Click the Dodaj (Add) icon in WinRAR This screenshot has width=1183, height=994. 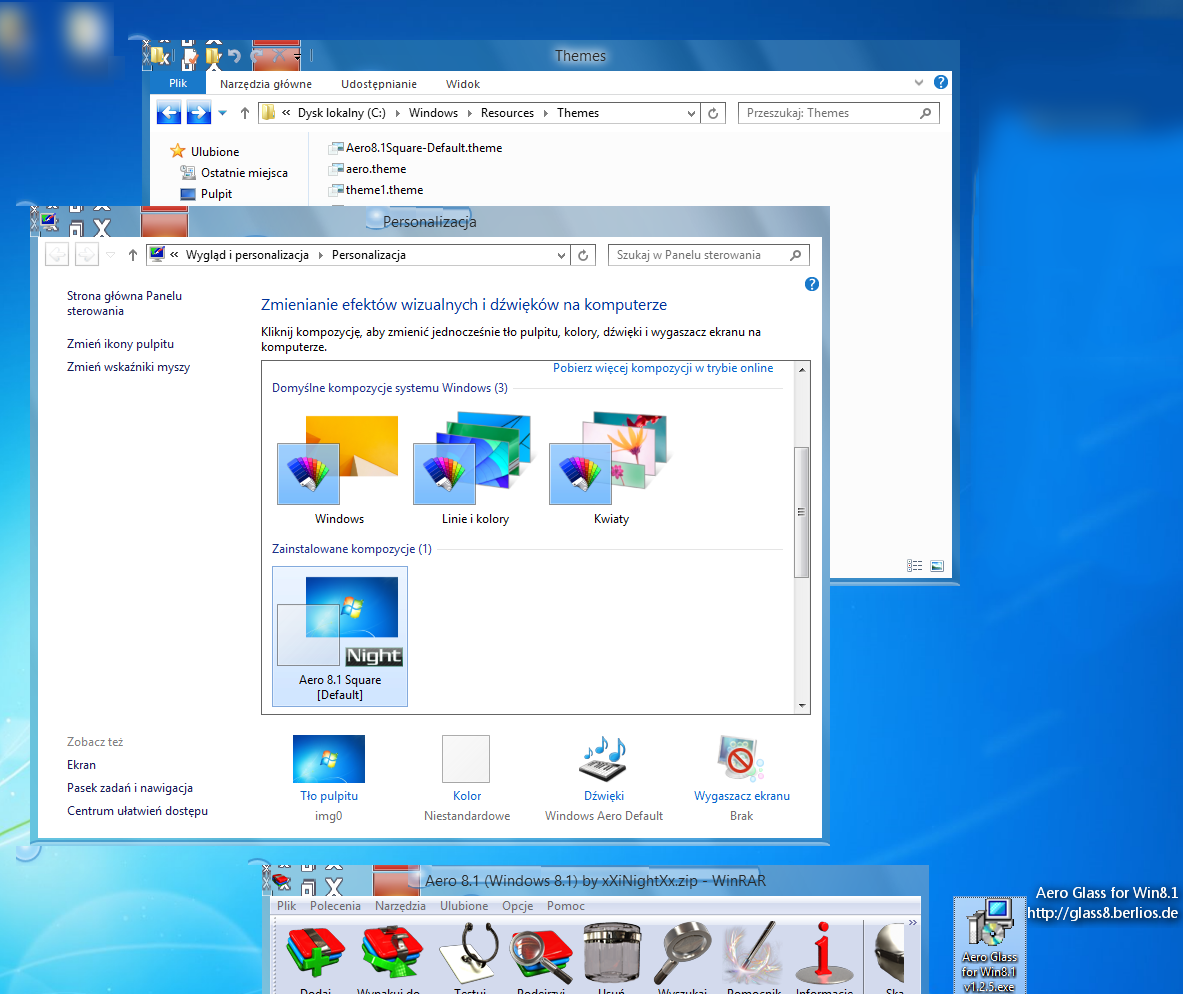click(x=316, y=952)
